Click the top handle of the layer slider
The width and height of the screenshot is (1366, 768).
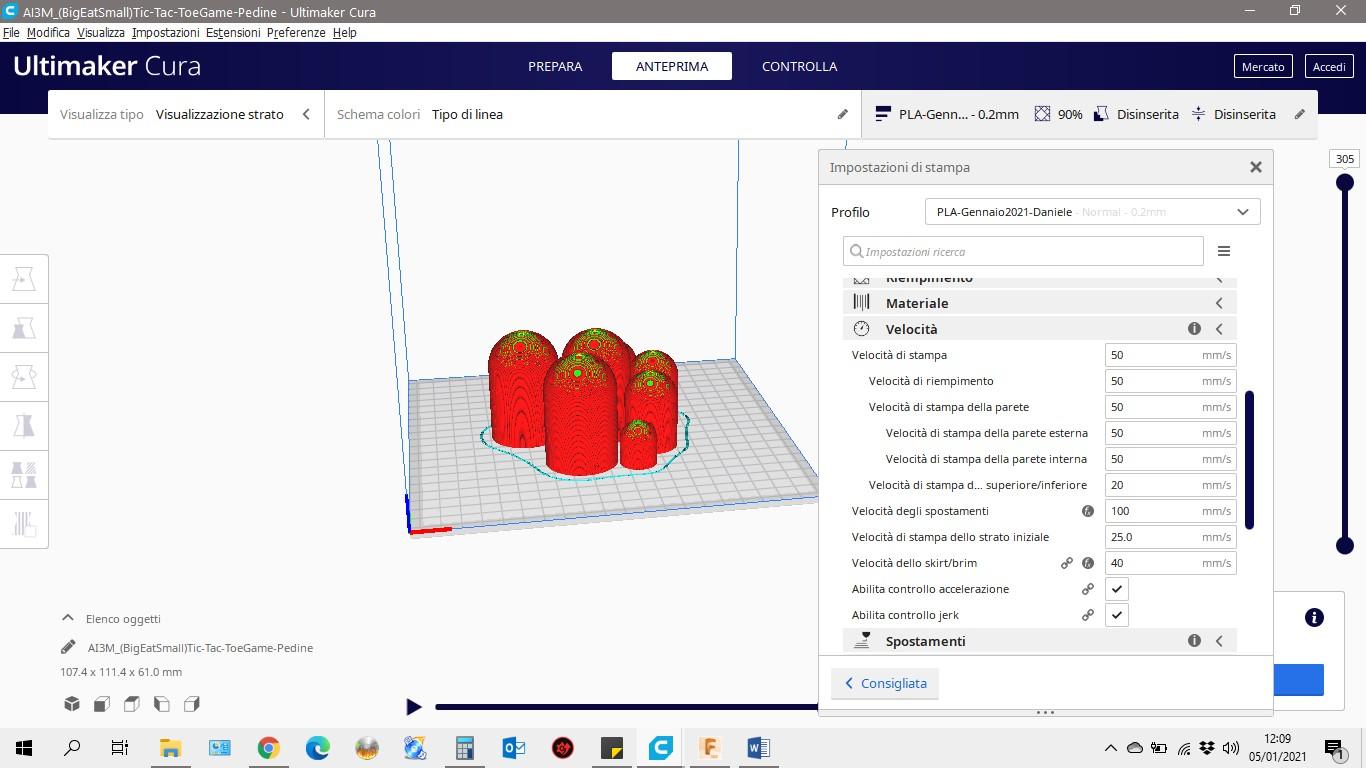[1345, 182]
